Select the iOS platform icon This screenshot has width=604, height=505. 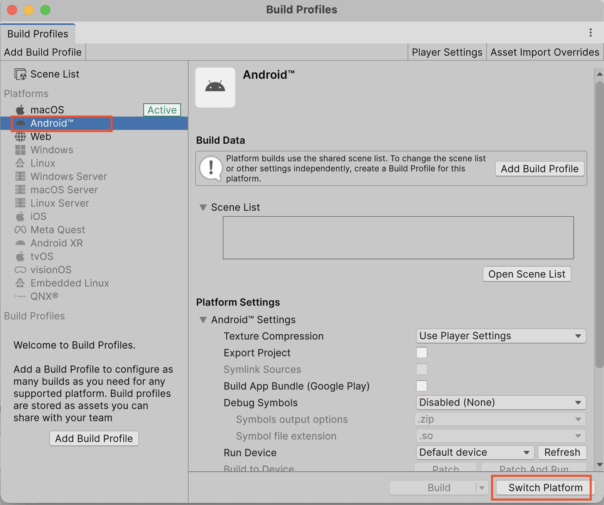(x=21, y=217)
